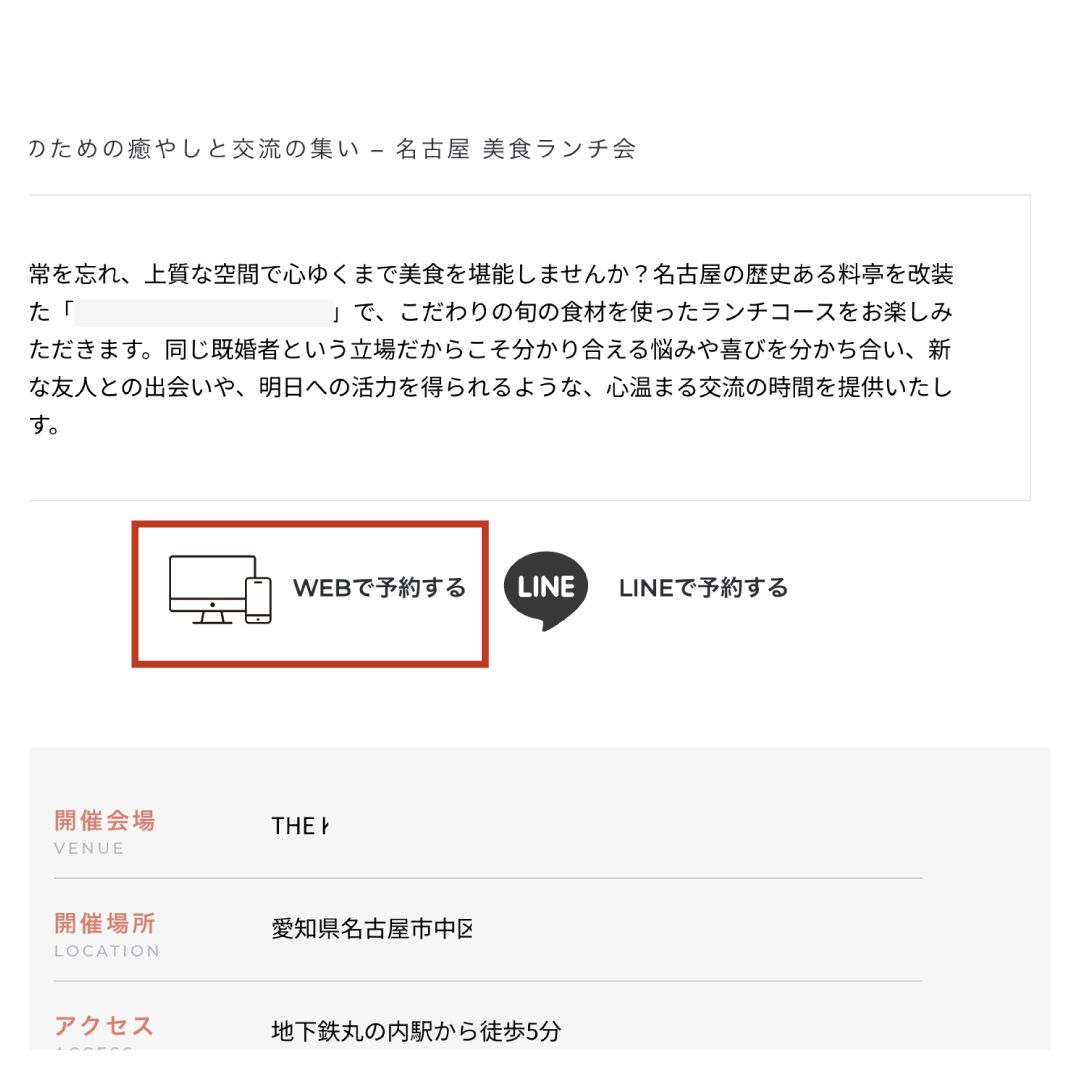Click the divider line under the venue row
This screenshot has height=1080, width=1080.
coord(488,878)
